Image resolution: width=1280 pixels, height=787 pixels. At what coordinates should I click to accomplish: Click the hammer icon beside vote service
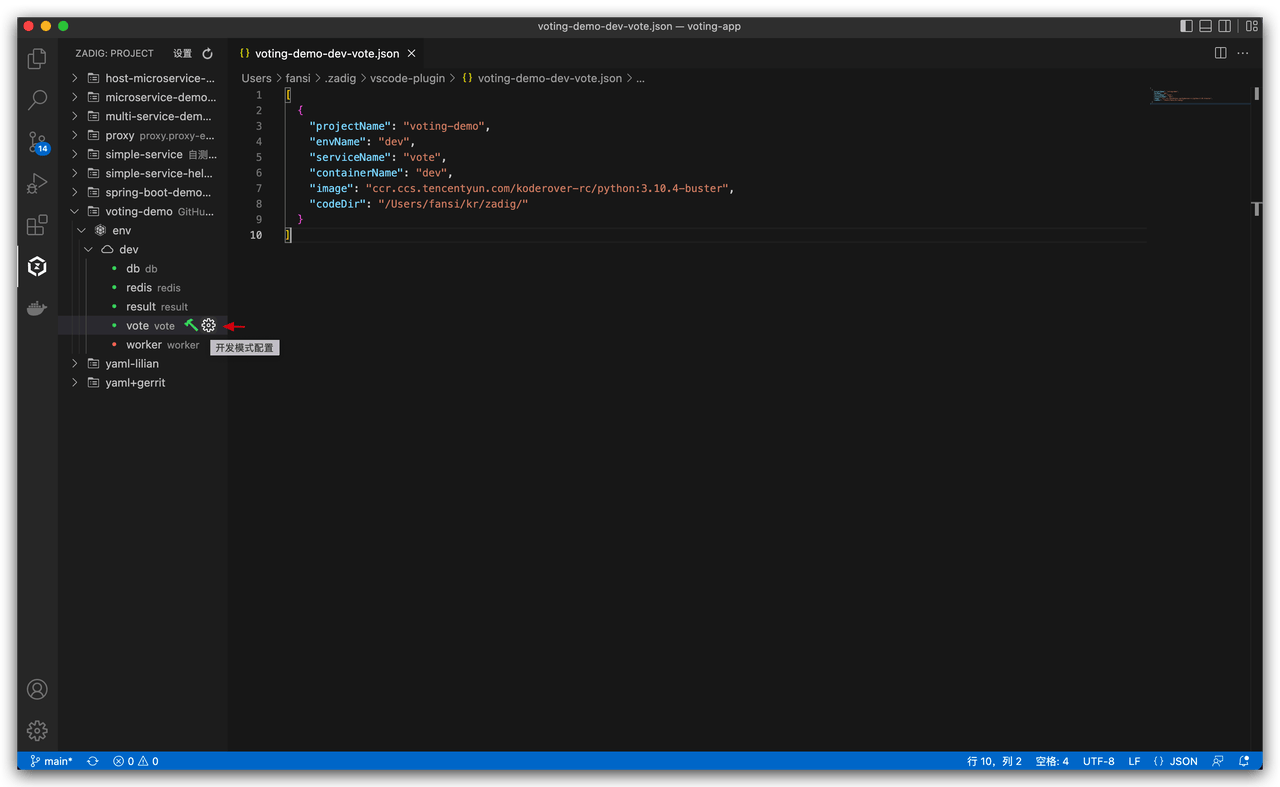pos(190,325)
